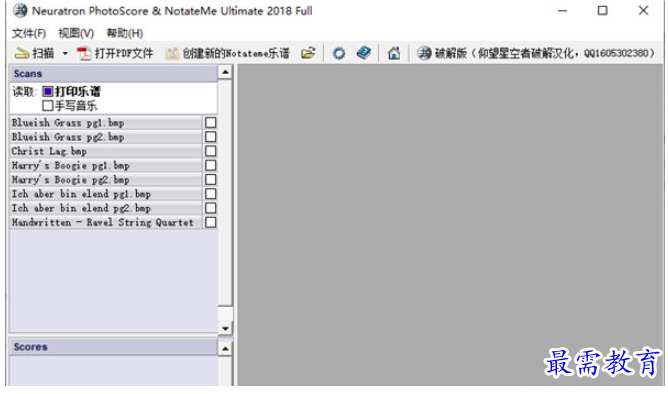Open the 文件(F) menu
The width and height of the screenshot is (668, 394).
coord(29,33)
